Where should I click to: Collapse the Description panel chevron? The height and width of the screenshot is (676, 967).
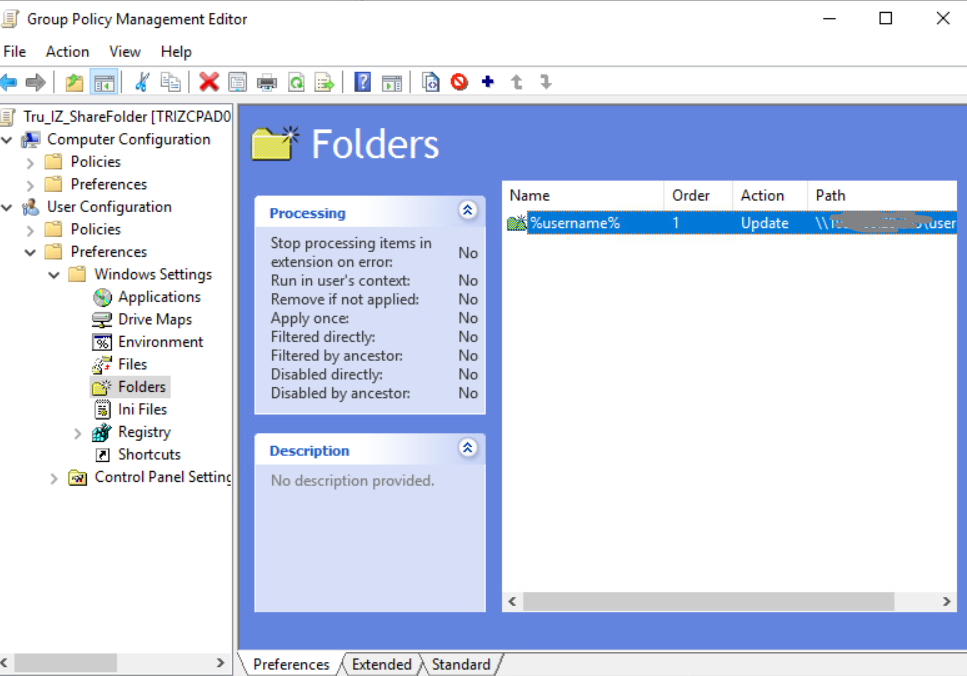pos(467,448)
